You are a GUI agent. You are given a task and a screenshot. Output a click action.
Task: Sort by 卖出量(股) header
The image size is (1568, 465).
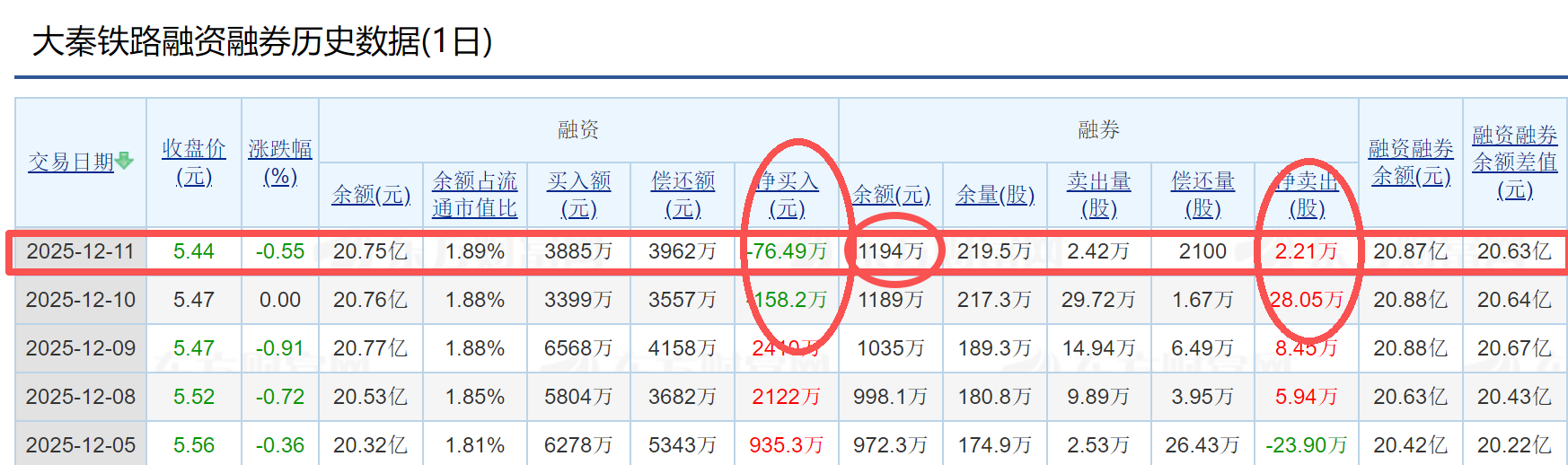[x=1099, y=195]
